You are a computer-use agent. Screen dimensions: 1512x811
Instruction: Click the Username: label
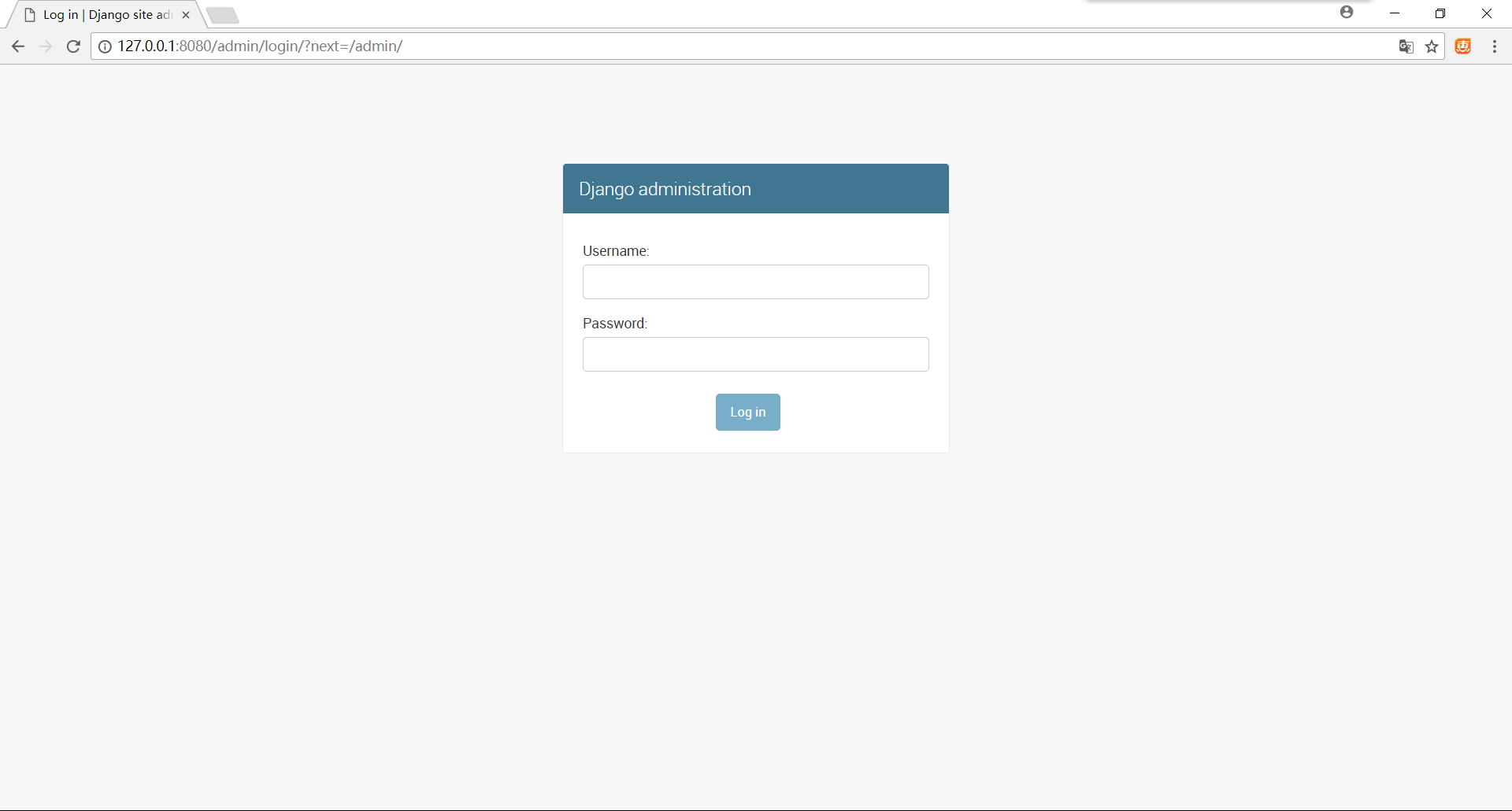(616, 251)
